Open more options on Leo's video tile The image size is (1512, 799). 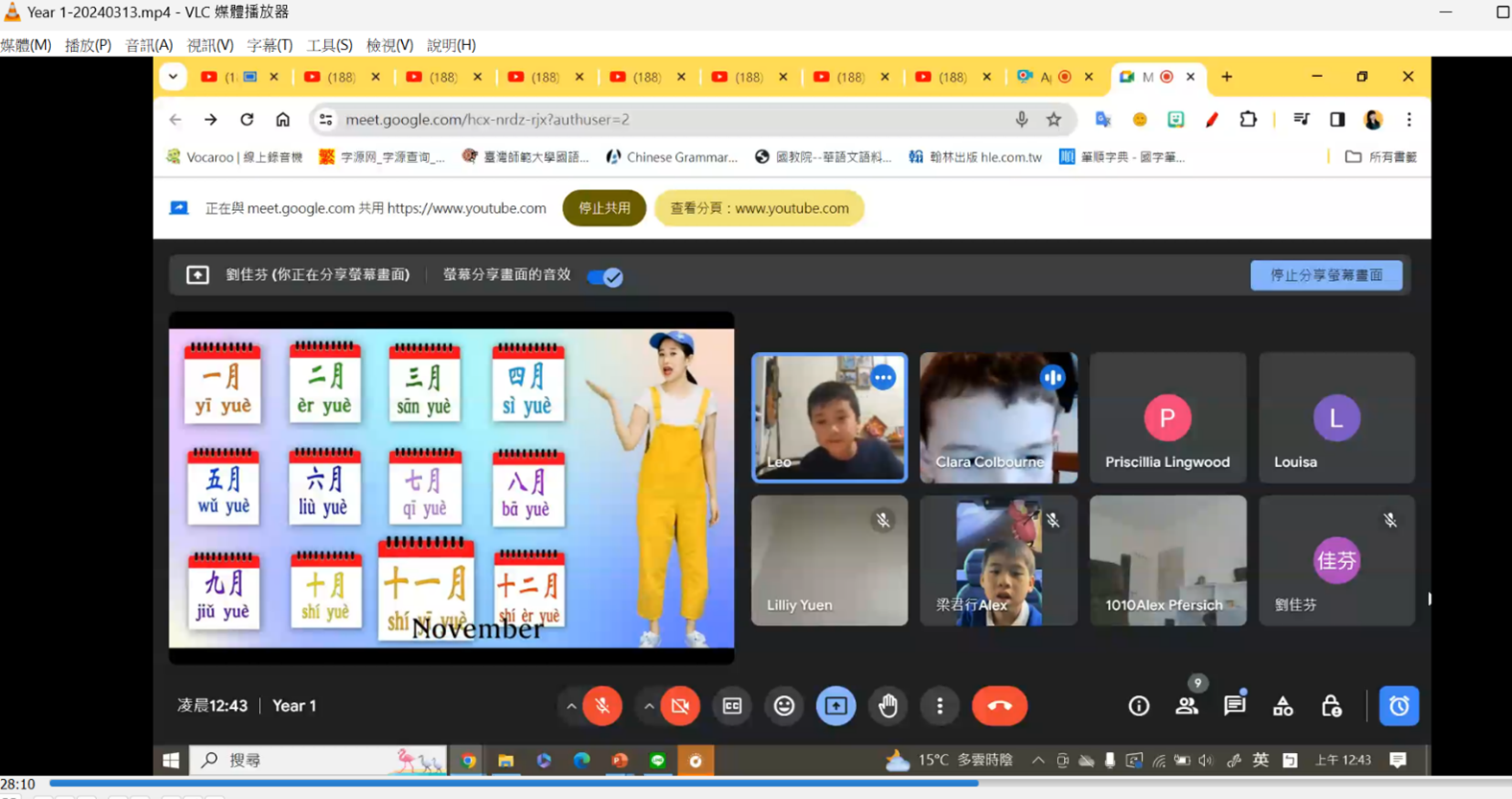coord(883,378)
